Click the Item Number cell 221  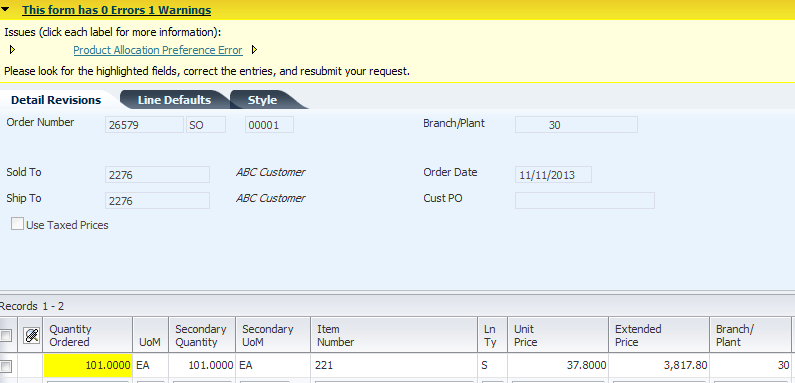pos(394,365)
